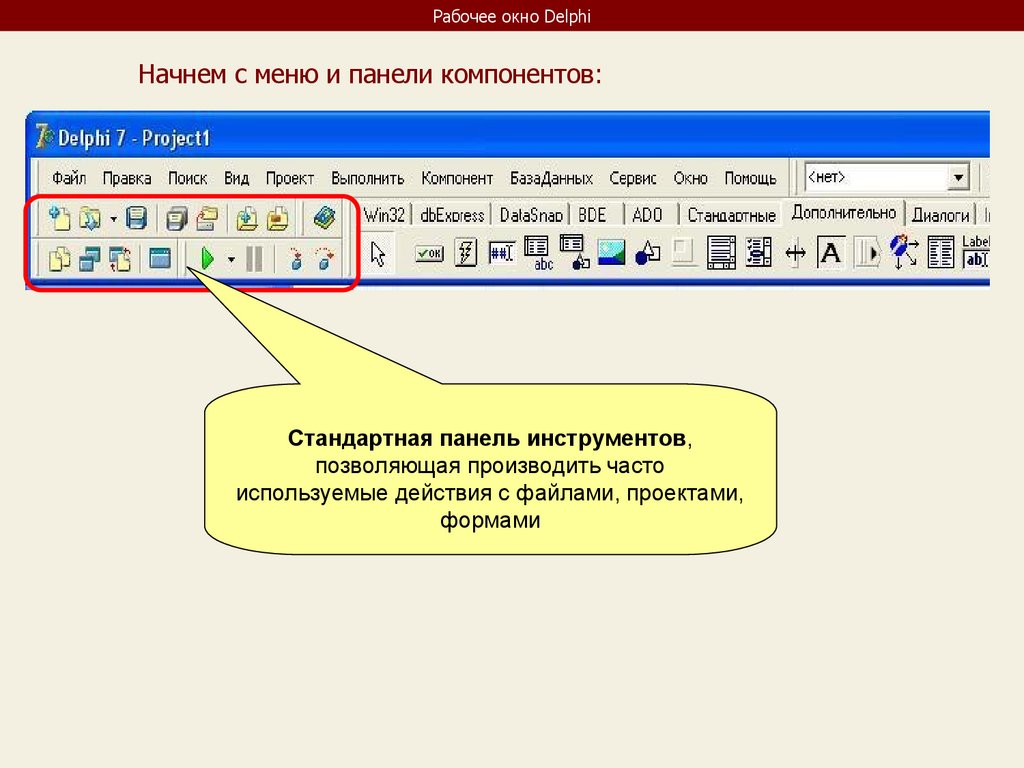The width and height of the screenshot is (1024, 768).
Task: Select the Shape component icon
Action: click(x=648, y=253)
